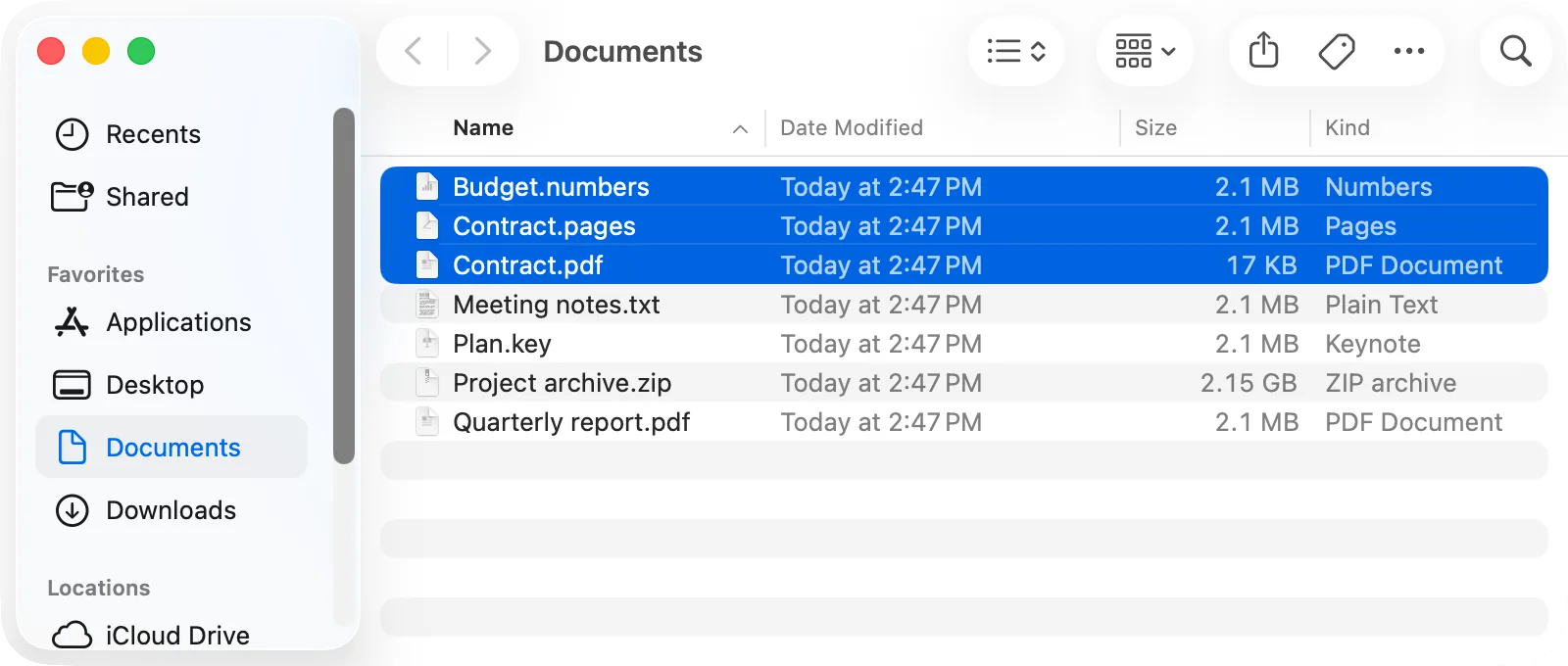The height and width of the screenshot is (666, 1568).
Task: Click the Documents window title
Action: click(622, 51)
